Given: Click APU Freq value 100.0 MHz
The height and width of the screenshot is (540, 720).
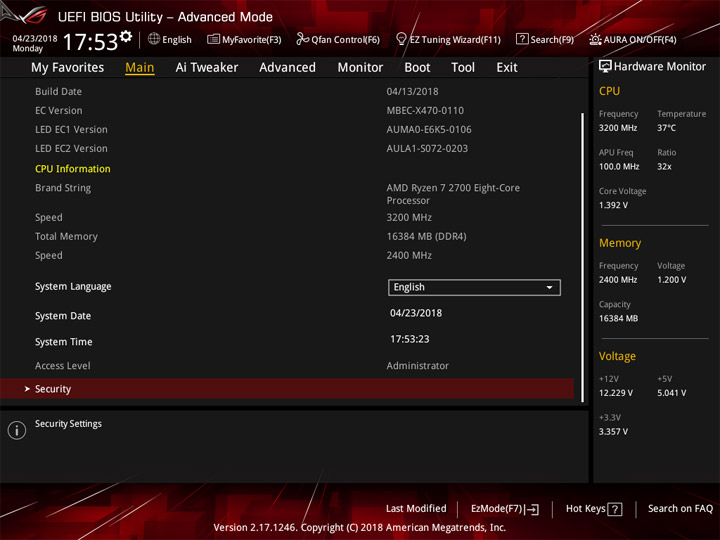Looking at the screenshot, I should coord(619,167).
